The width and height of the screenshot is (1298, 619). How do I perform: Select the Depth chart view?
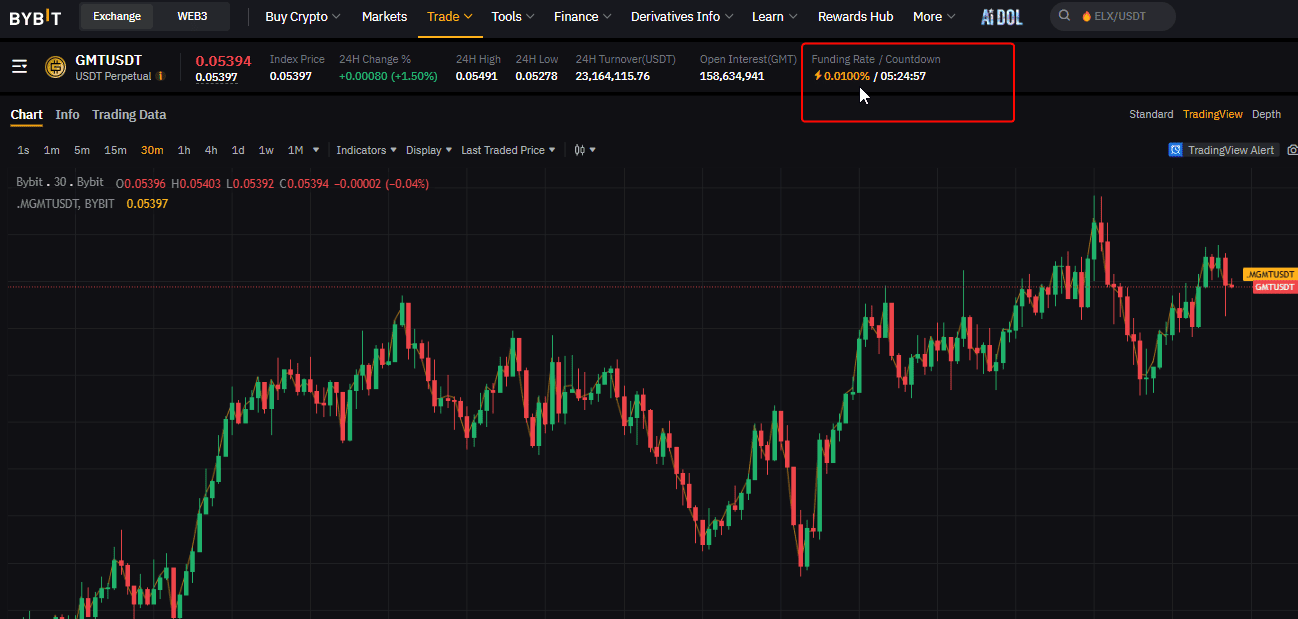(1266, 114)
